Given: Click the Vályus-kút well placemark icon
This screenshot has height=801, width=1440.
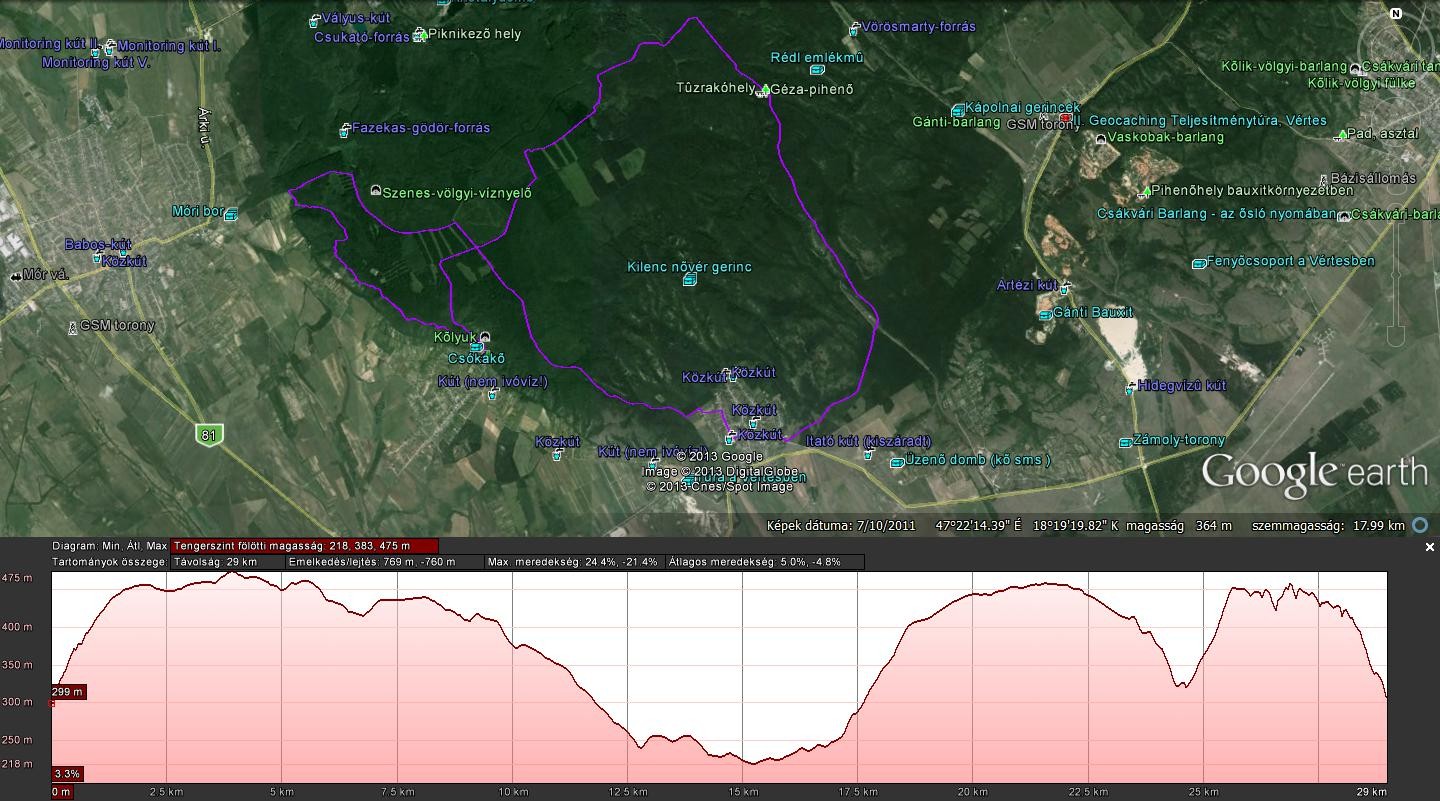Looking at the screenshot, I should 315,20.
